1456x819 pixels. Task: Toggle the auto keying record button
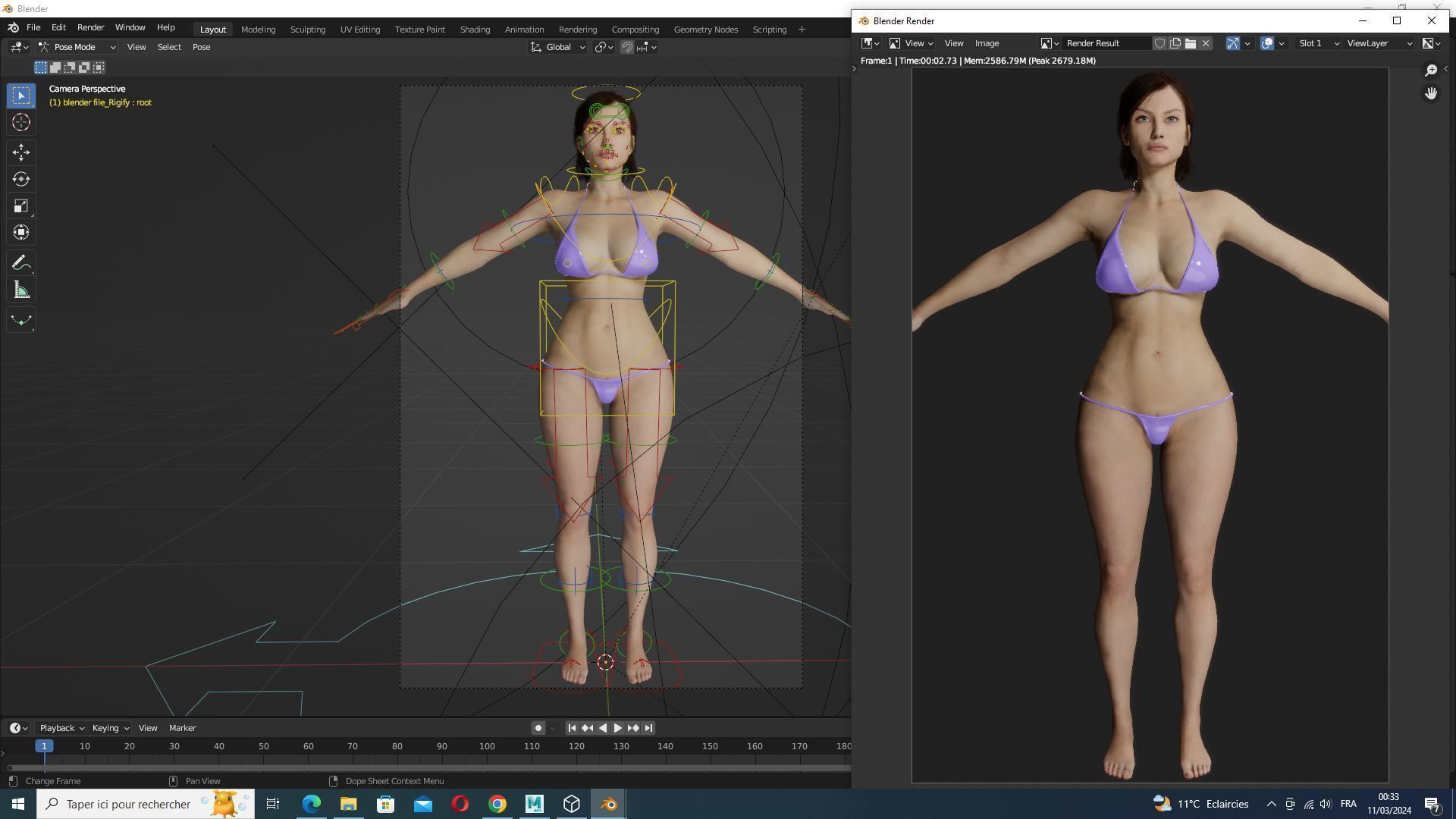(x=538, y=728)
